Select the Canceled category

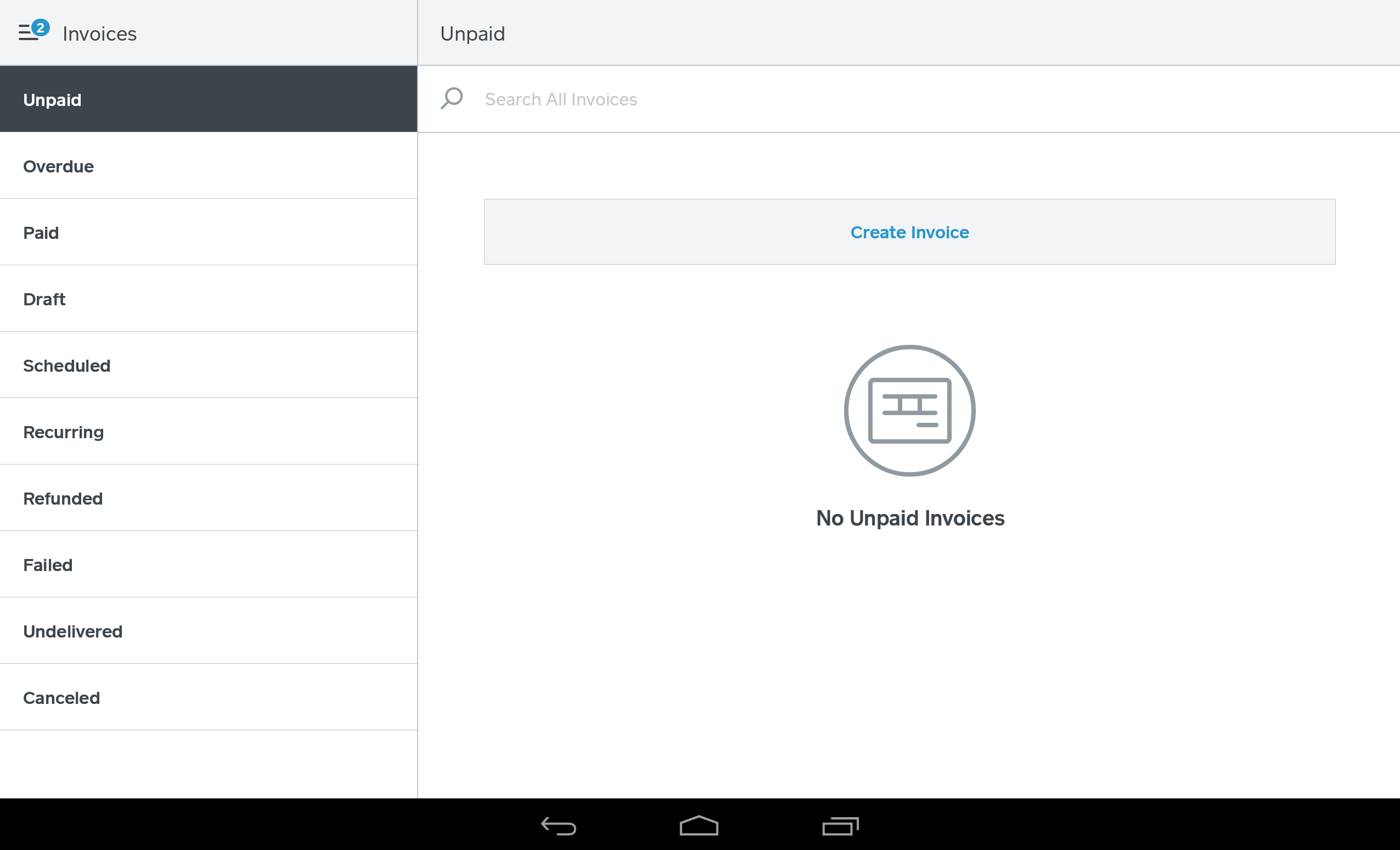[208, 697]
